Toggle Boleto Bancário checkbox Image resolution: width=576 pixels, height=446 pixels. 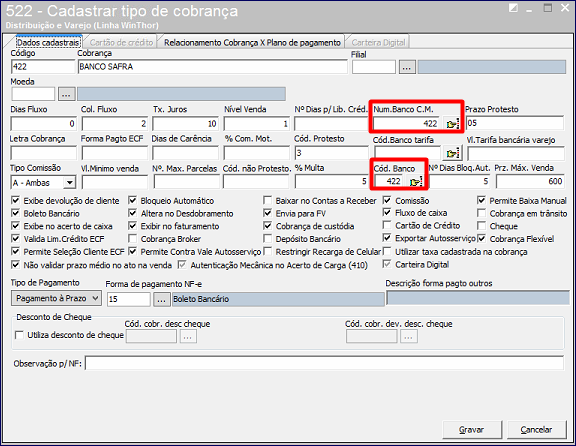[15, 213]
